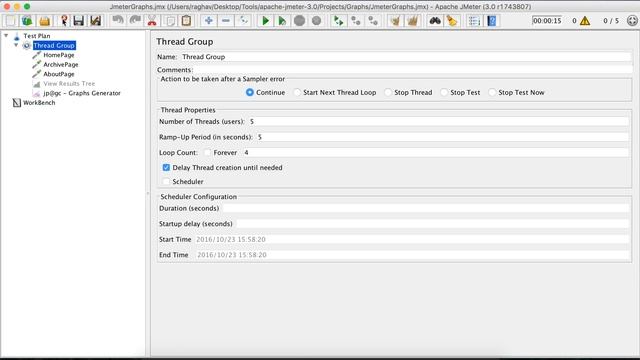The height and width of the screenshot is (360, 640).
Task: Select the WorkBench tree item
Action: tap(39, 103)
